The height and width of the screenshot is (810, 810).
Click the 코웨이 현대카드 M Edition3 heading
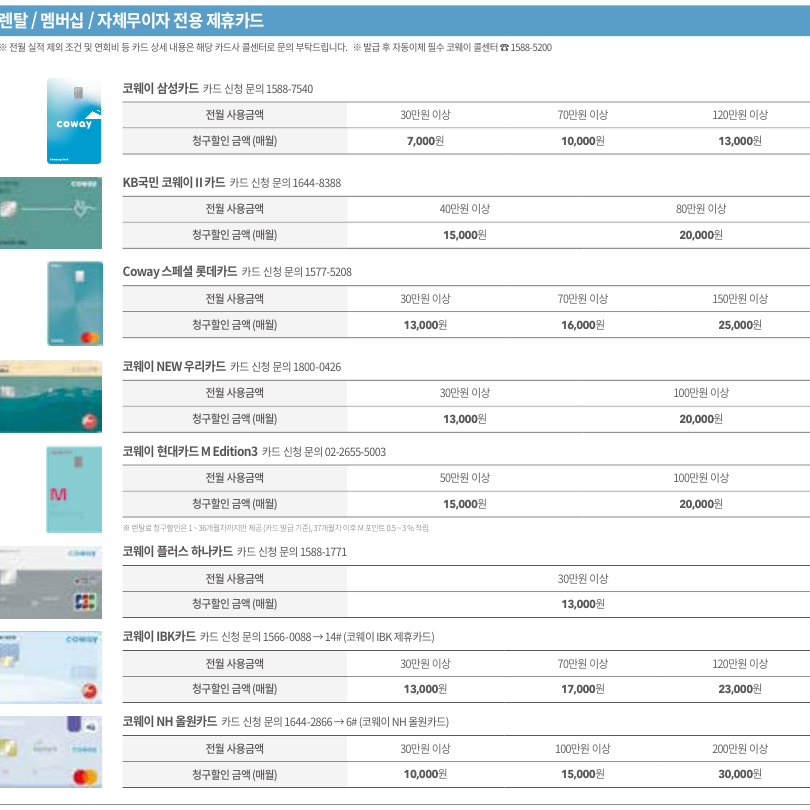coord(190,451)
